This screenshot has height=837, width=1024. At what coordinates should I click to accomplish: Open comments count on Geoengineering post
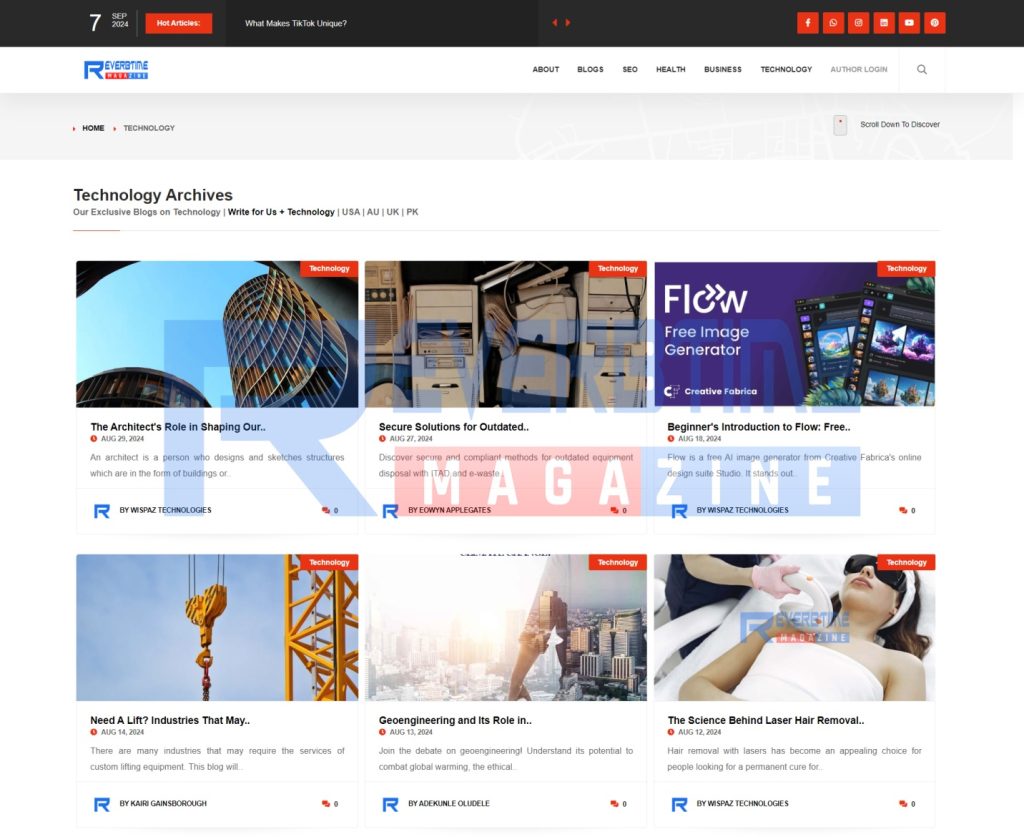[619, 804]
